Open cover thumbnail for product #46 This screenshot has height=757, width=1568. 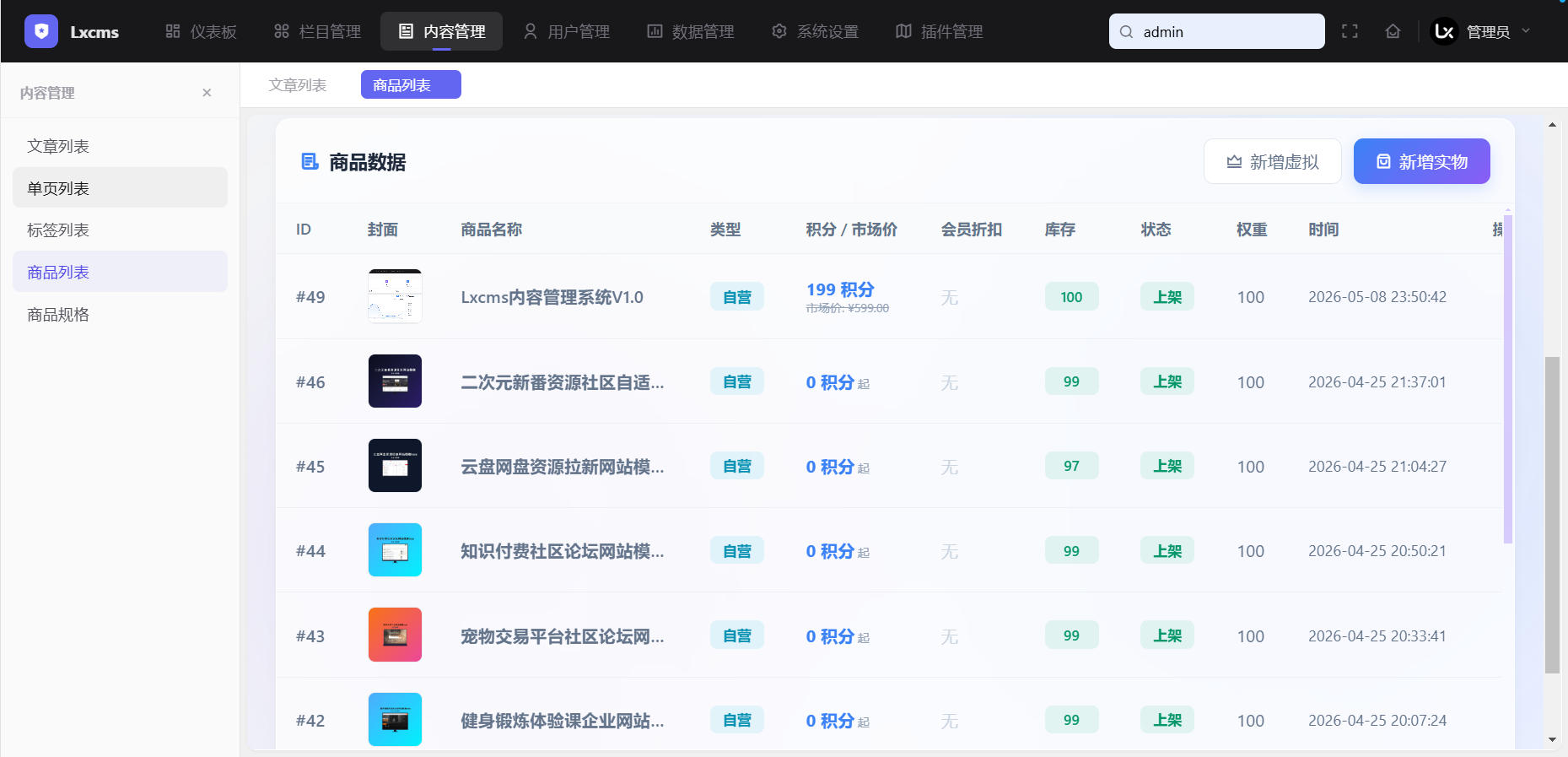click(x=395, y=381)
